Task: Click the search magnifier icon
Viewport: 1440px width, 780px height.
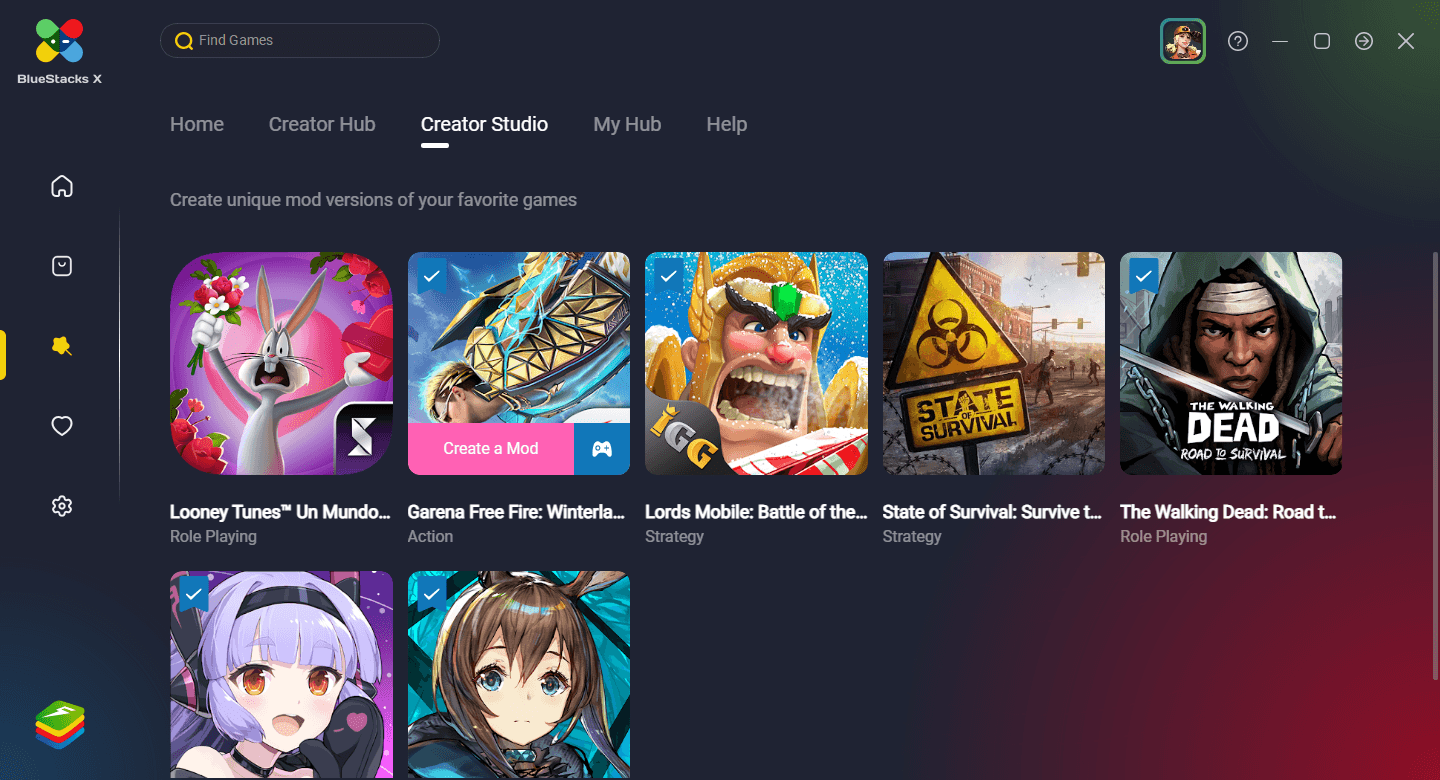Action: (x=184, y=41)
